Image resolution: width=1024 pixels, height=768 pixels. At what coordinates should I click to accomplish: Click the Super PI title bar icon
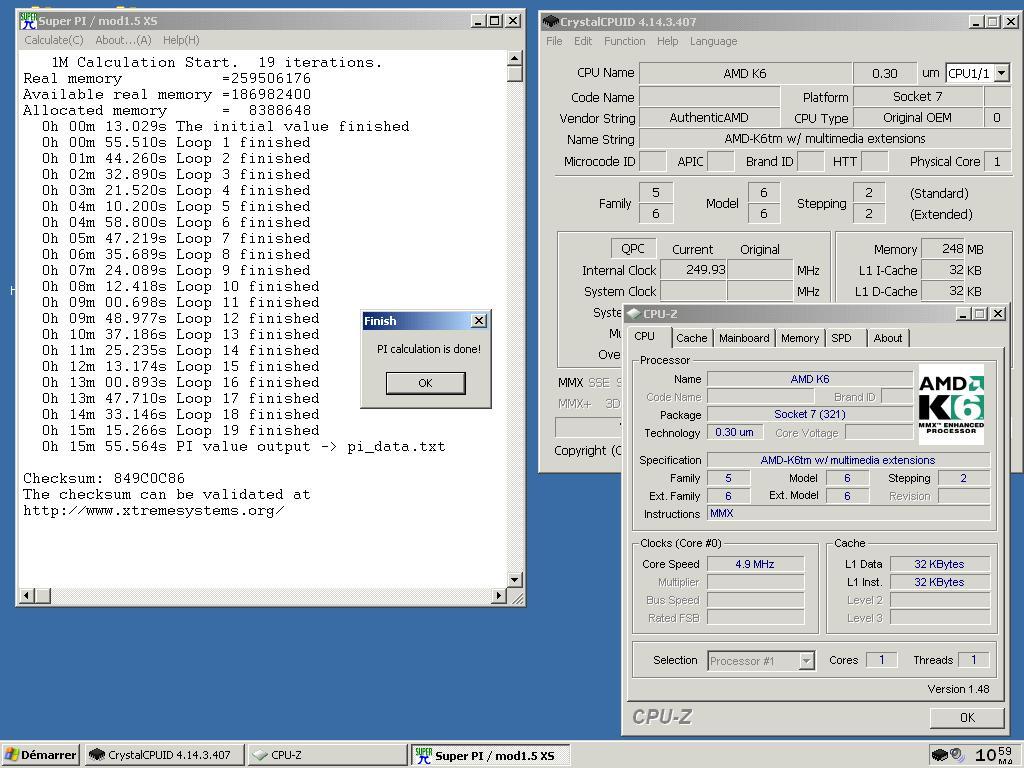[27, 21]
